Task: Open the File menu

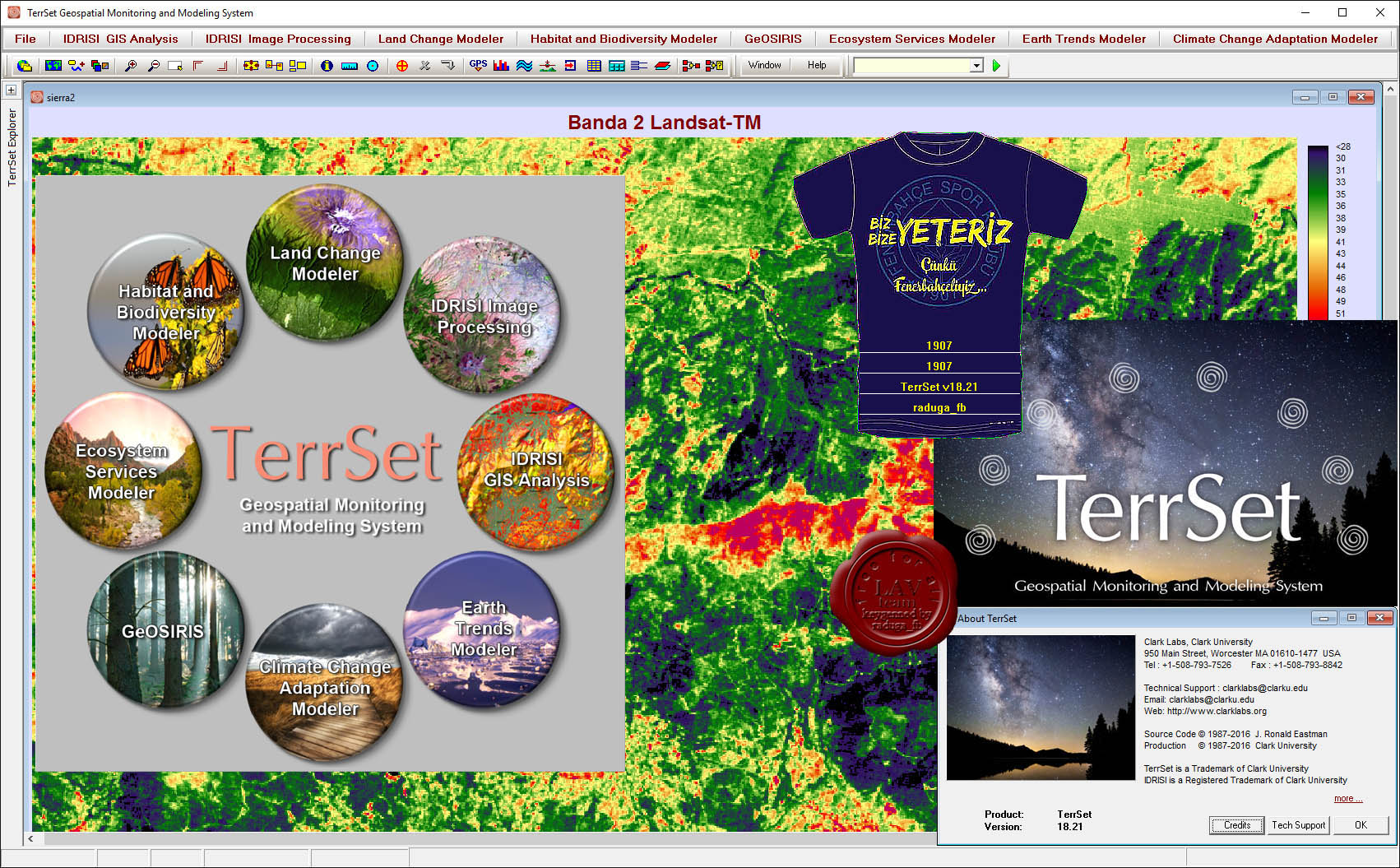Action: tap(25, 39)
